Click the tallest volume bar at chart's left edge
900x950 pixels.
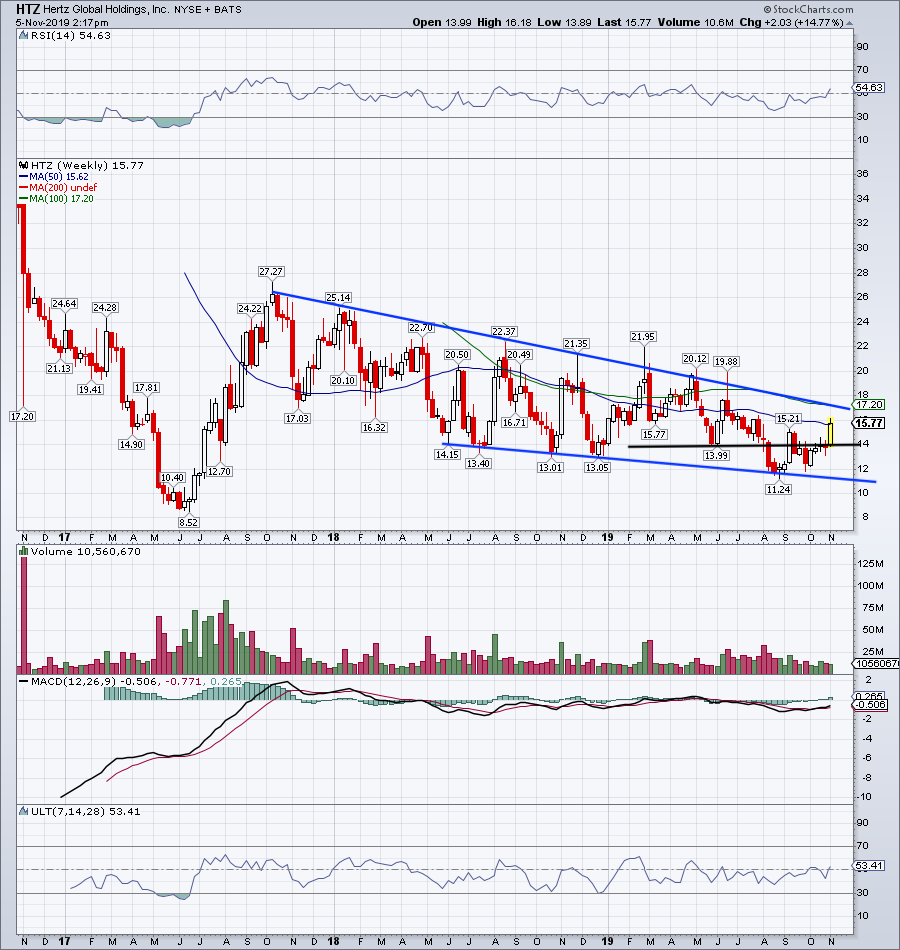pos(24,615)
